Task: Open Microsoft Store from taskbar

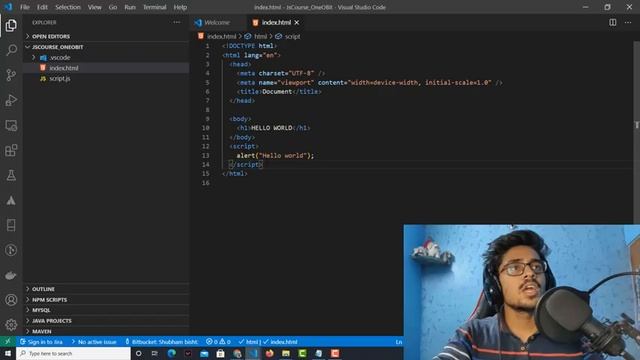Action: tap(220, 353)
